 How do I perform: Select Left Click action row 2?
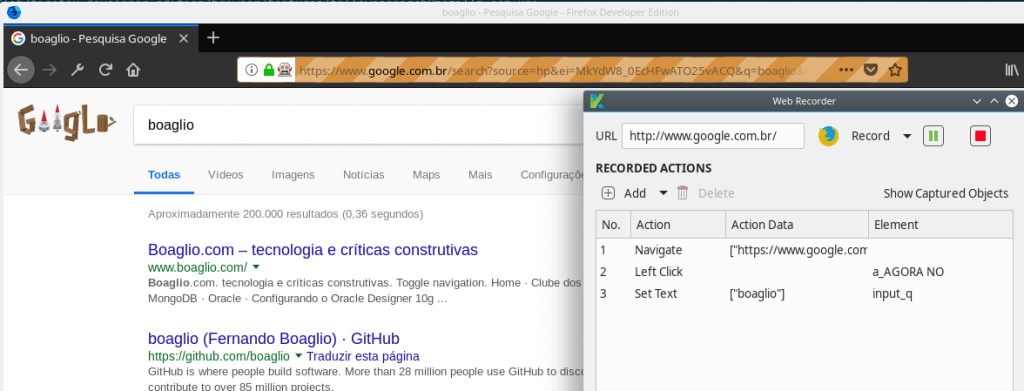click(x=805, y=272)
